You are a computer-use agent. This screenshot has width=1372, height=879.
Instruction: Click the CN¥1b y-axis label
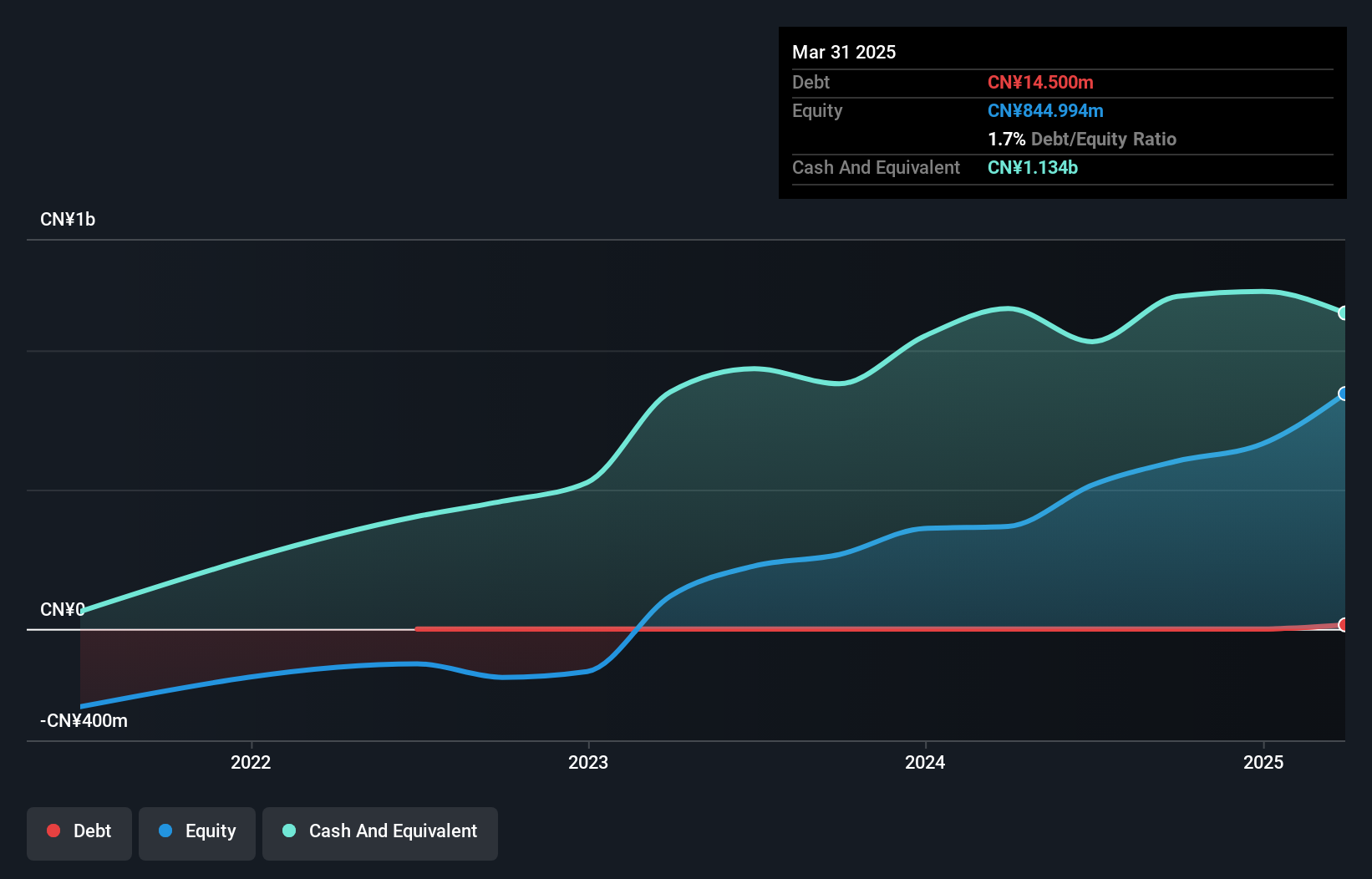pyautogui.click(x=68, y=220)
